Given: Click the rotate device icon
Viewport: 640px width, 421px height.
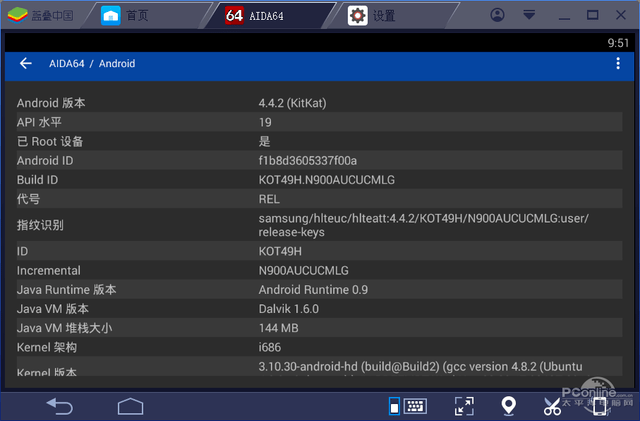Looking at the screenshot, I should 599,407.
